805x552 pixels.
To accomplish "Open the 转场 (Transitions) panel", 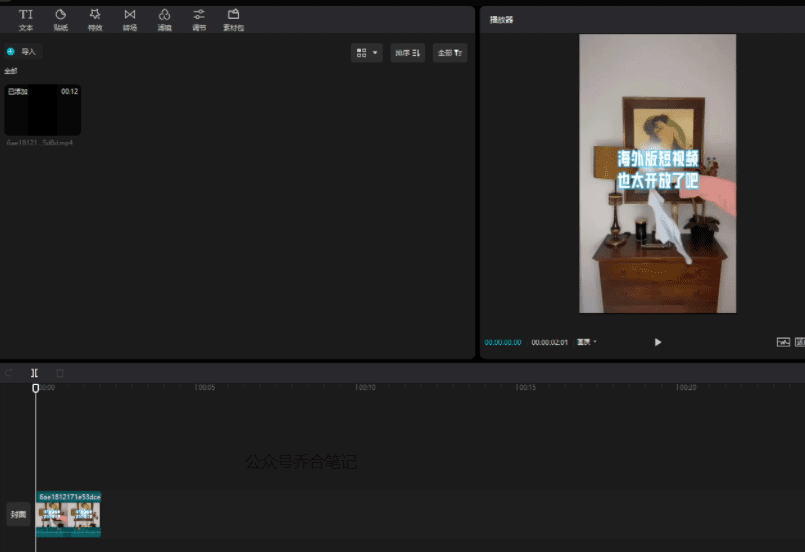I will point(130,19).
